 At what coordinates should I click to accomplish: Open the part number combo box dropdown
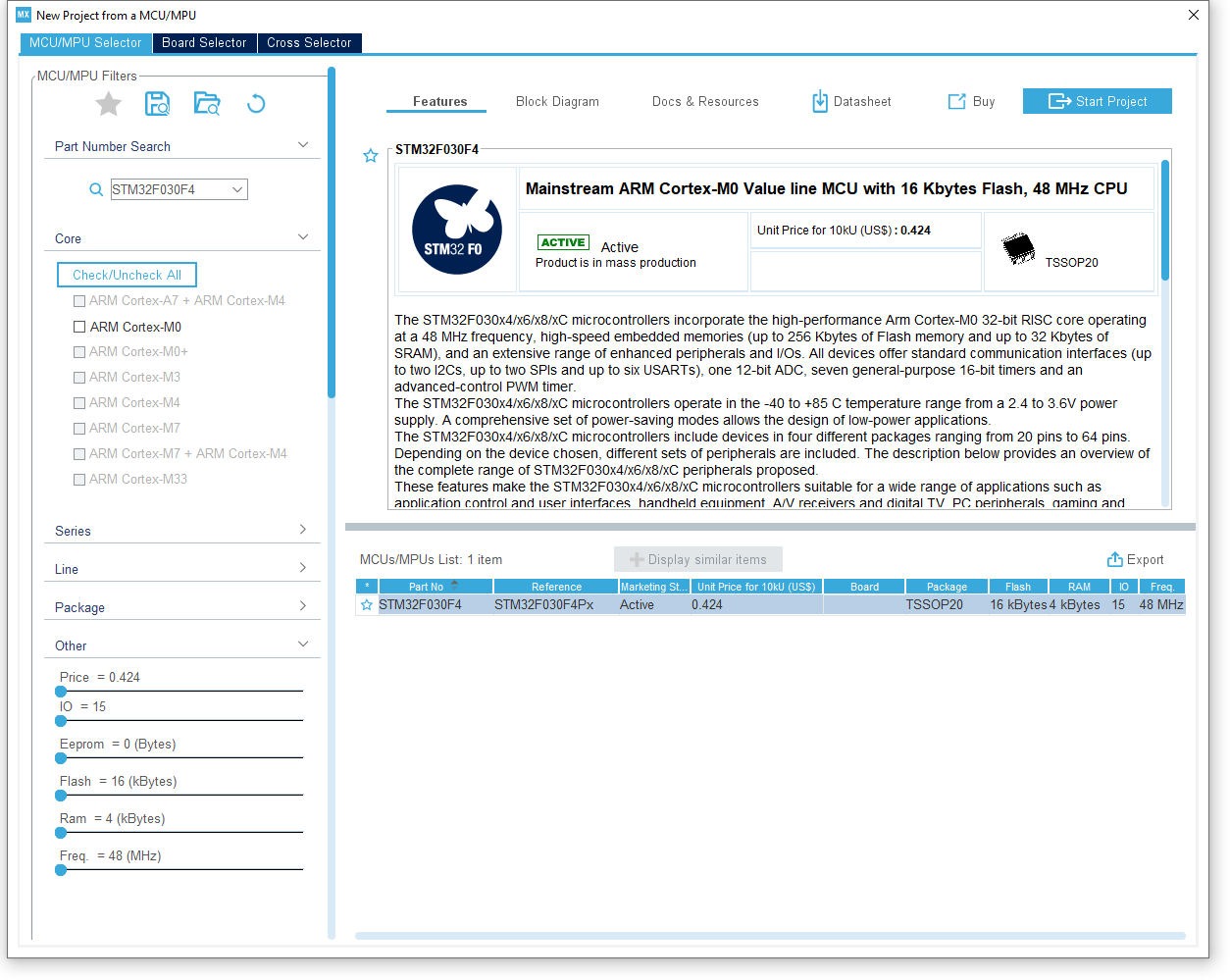click(237, 189)
